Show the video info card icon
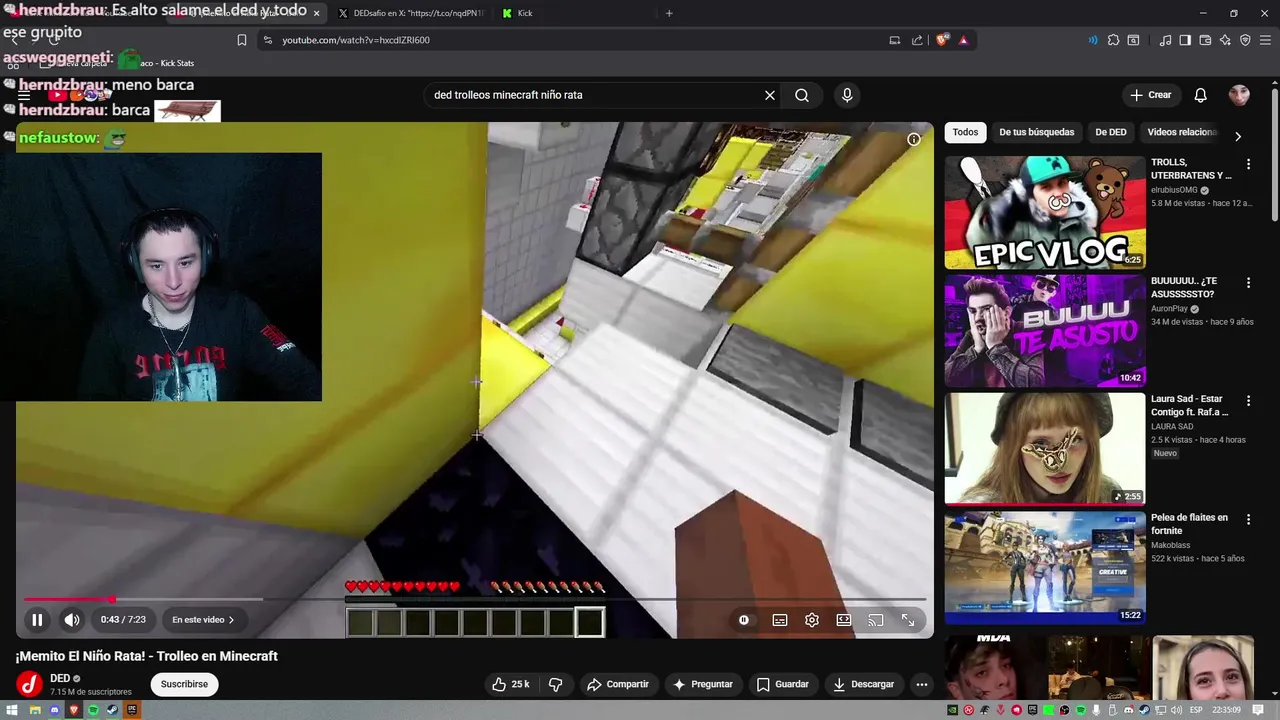Viewport: 1280px width, 720px height. [914, 139]
